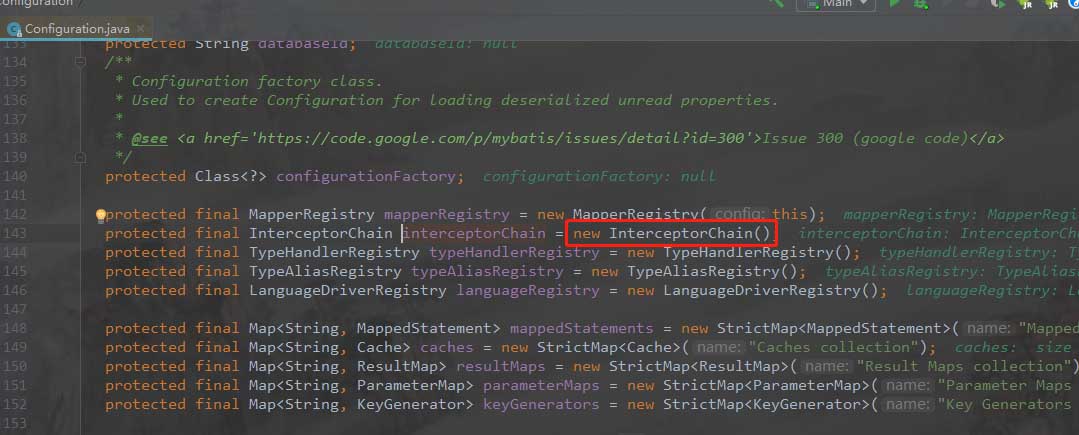The image size is (1079, 435).
Task: Click line number 140 in the gutter
Action: (x=15, y=177)
